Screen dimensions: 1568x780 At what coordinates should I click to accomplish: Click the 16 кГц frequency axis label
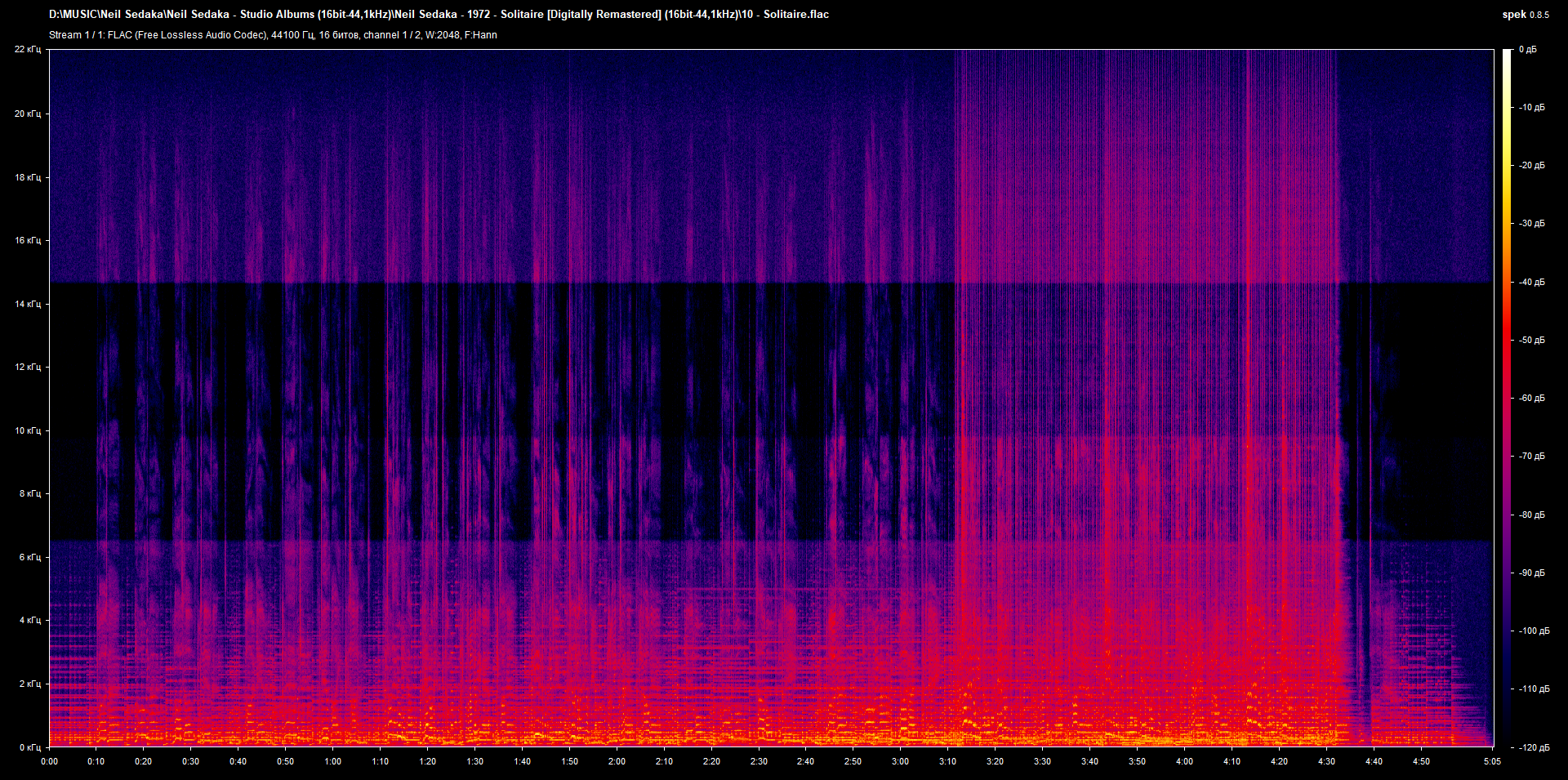click(28, 240)
